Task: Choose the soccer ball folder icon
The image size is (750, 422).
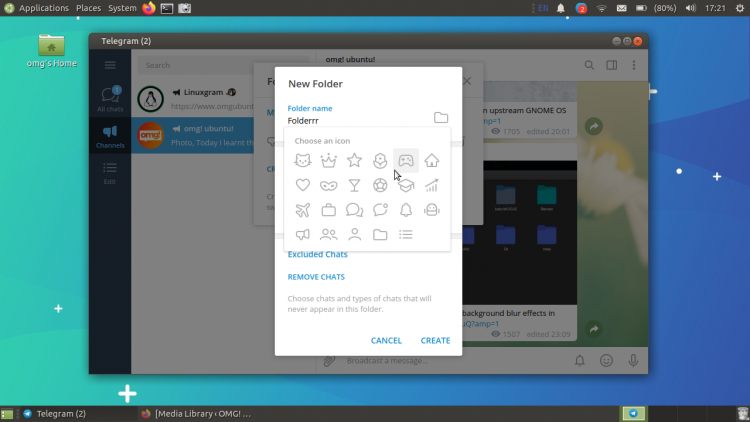Action: (x=380, y=185)
